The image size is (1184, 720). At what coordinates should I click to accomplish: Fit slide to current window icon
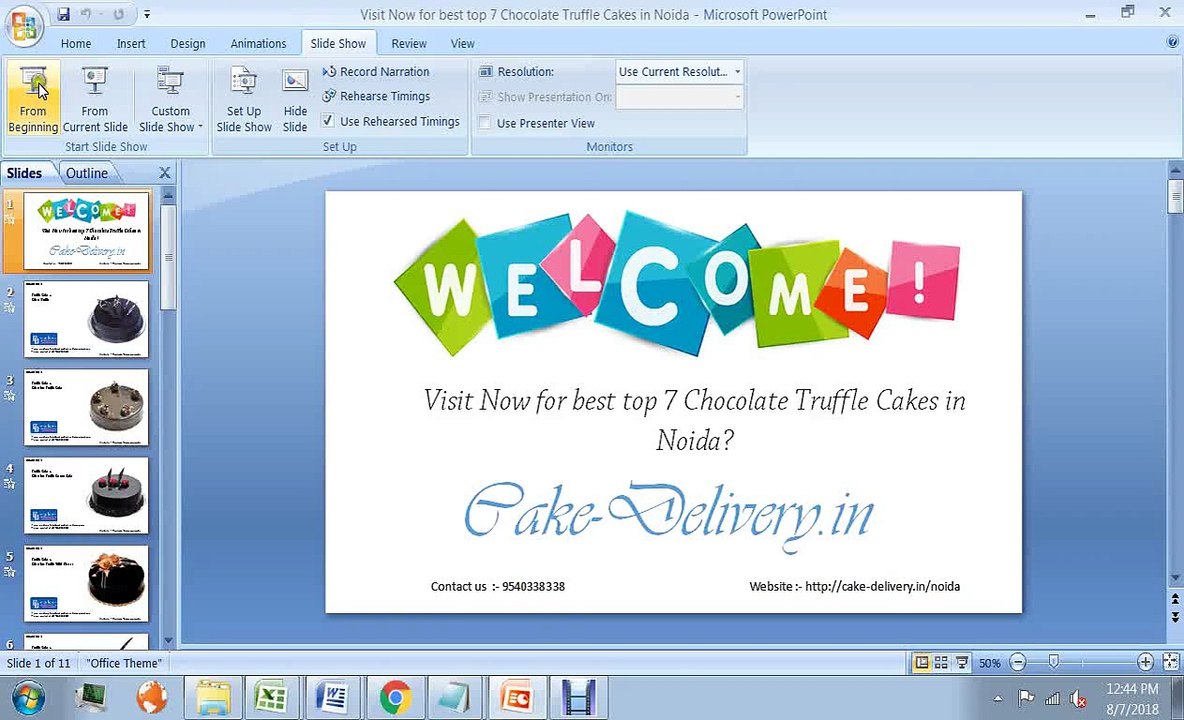coord(1171,663)
